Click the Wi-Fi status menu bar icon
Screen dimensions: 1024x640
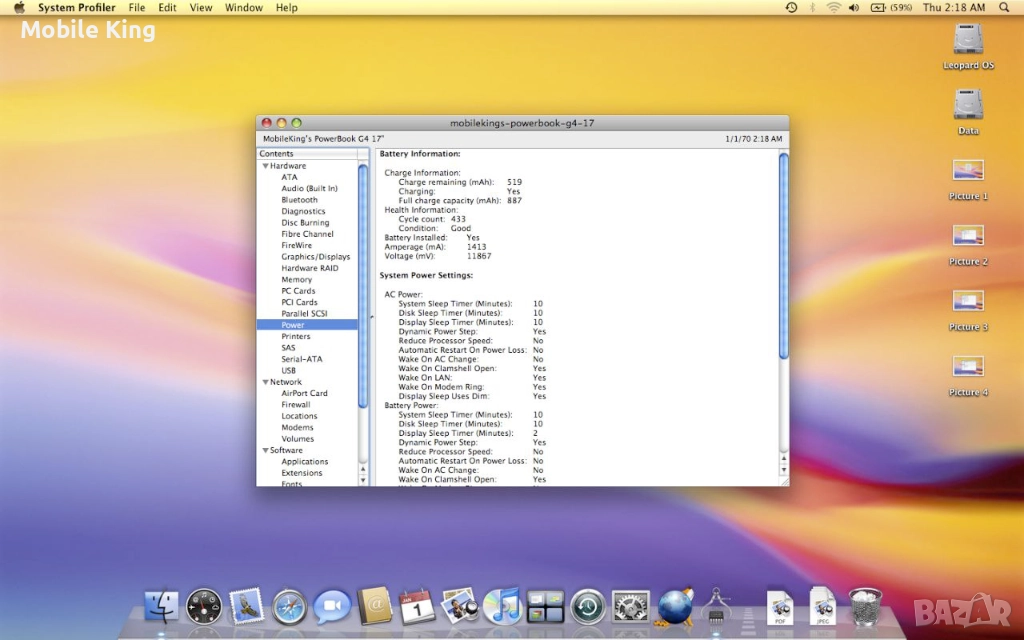[x=833, y=7]
